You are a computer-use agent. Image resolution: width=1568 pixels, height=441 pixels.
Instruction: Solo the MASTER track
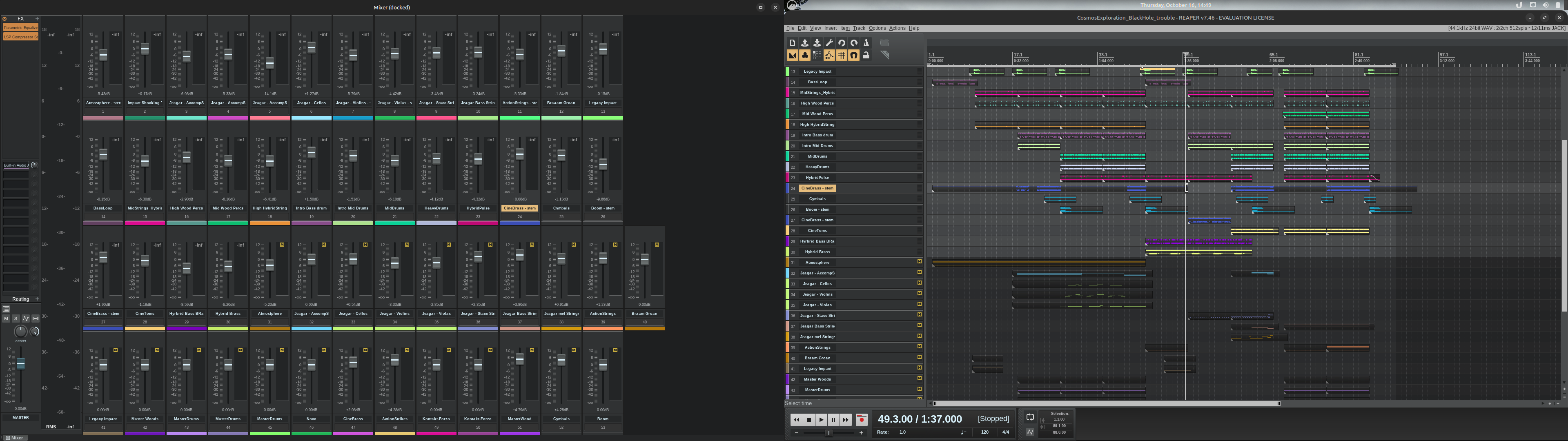point(16,318)
